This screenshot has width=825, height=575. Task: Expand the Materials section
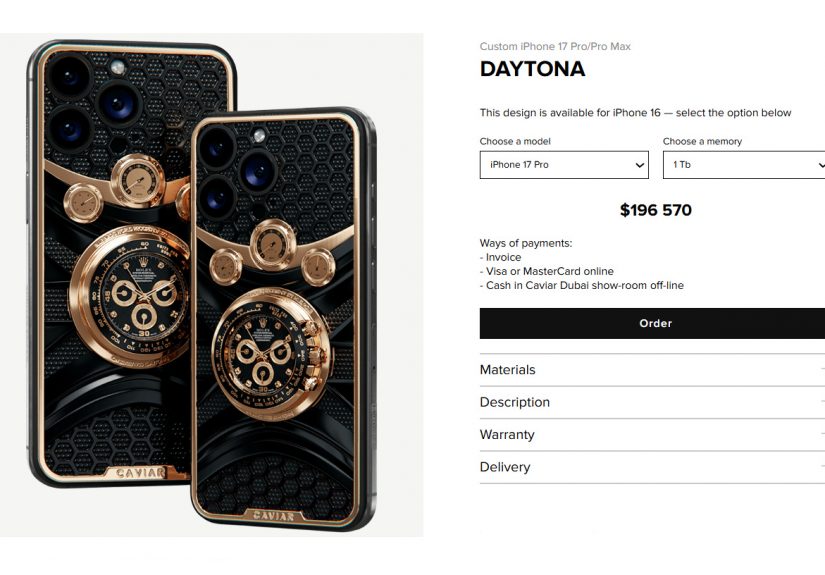point(652,370)
